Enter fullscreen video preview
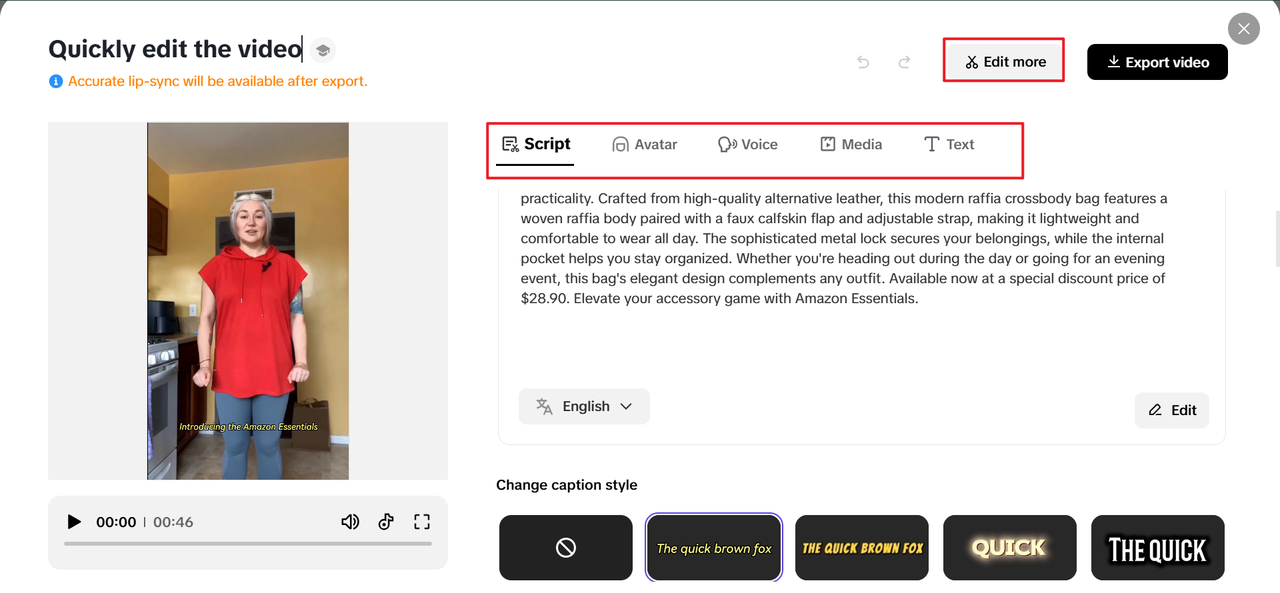 pos(422,522)
